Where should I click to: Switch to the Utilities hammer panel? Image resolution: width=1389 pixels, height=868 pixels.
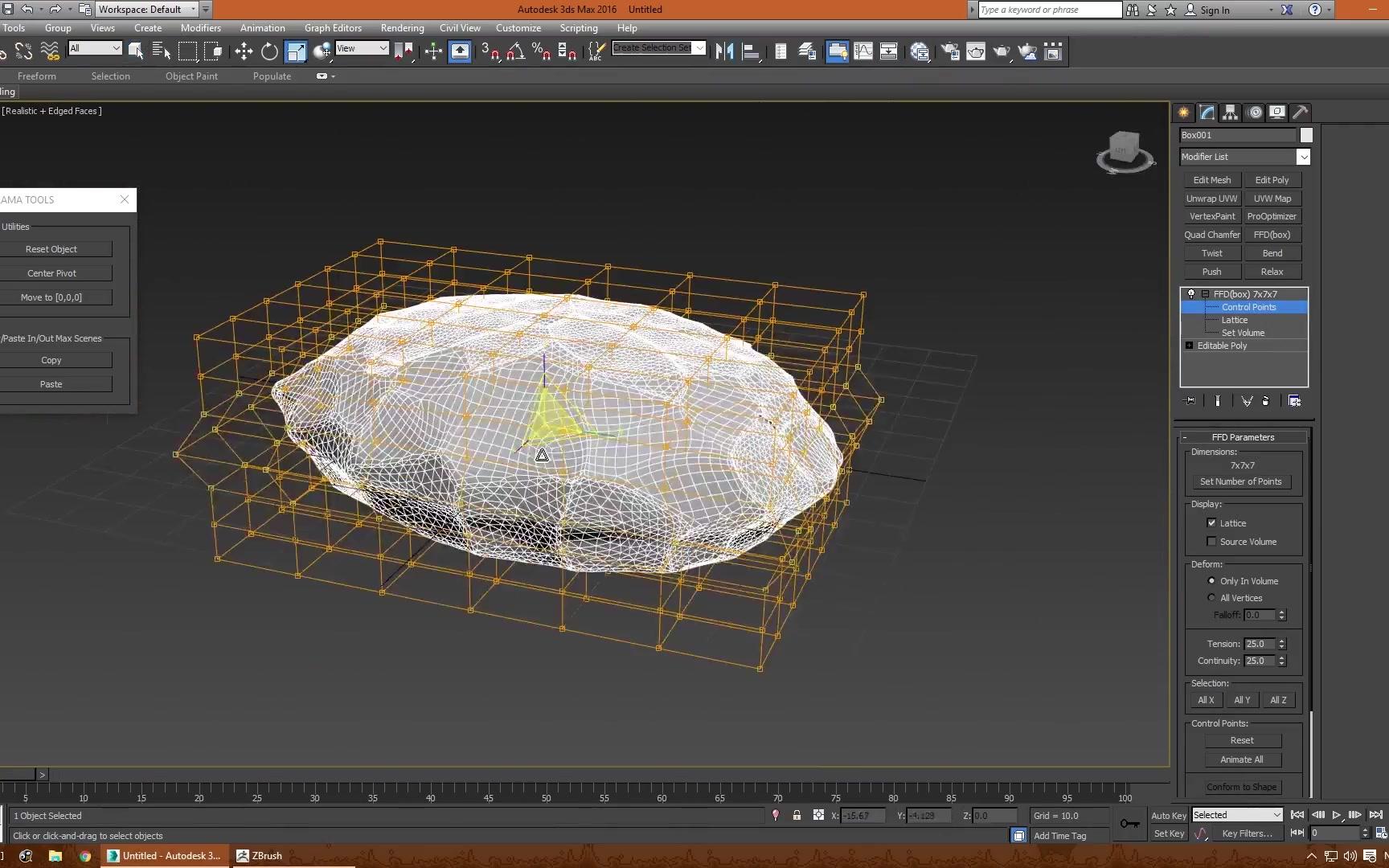click(1301, 113)
